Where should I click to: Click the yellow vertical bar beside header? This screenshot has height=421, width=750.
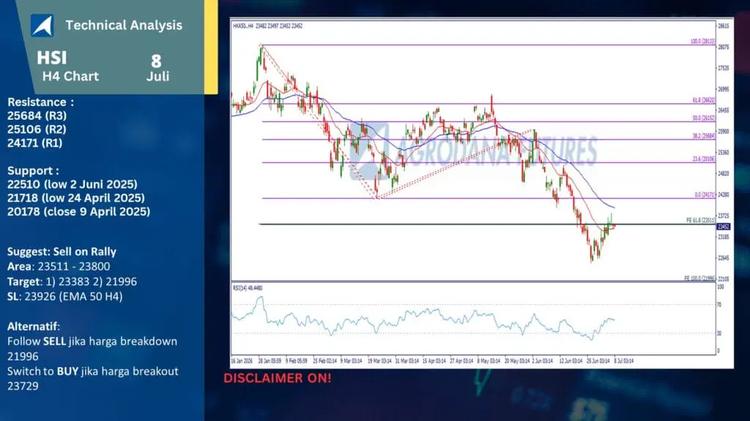point(211,47)
